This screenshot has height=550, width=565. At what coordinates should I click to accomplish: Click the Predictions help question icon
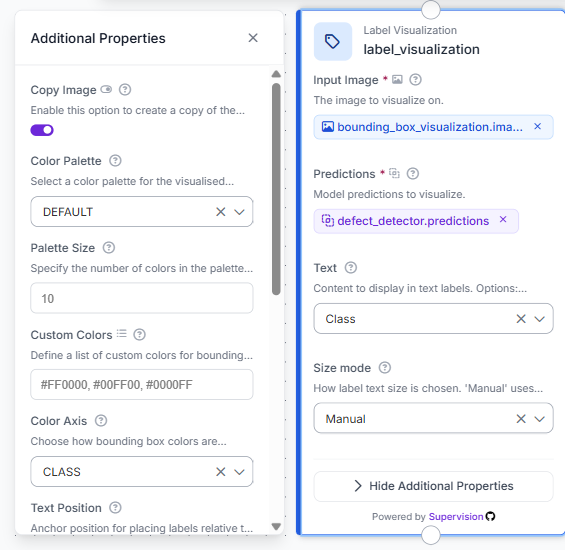413,174
